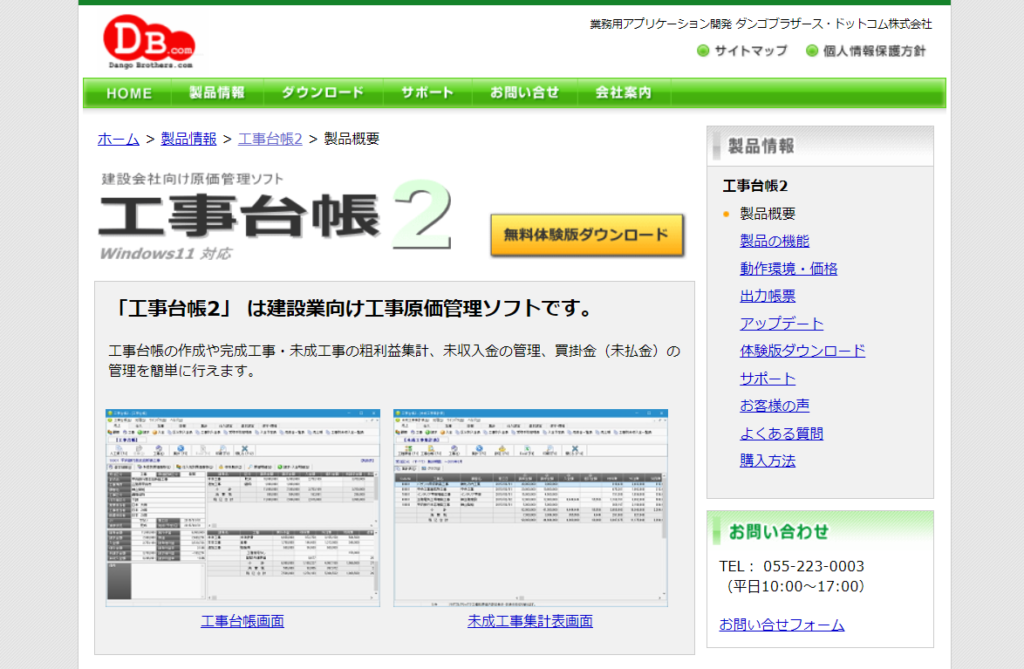Open the 工事台帳画面 screenshot thumbnail
The width and height of the screenshot is (1024, 669).
[242, 508]
